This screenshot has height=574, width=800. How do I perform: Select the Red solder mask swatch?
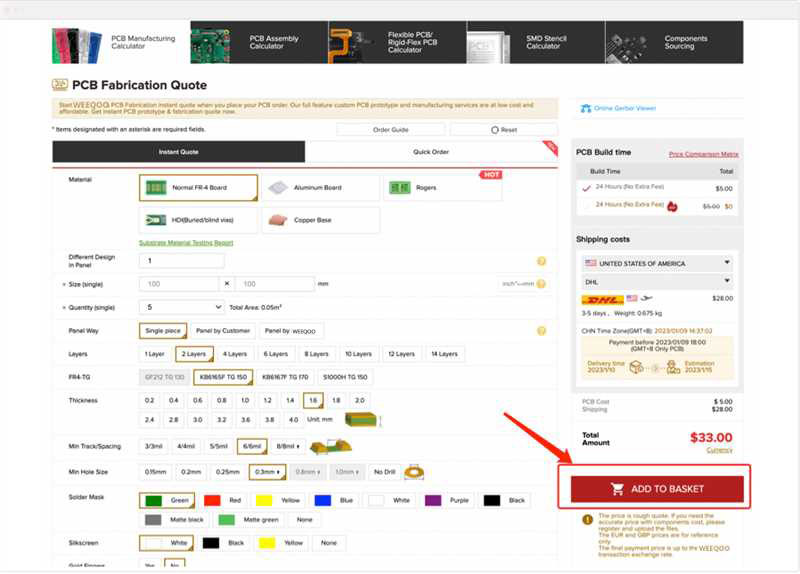pyautogui.click(x=212, y=500)
